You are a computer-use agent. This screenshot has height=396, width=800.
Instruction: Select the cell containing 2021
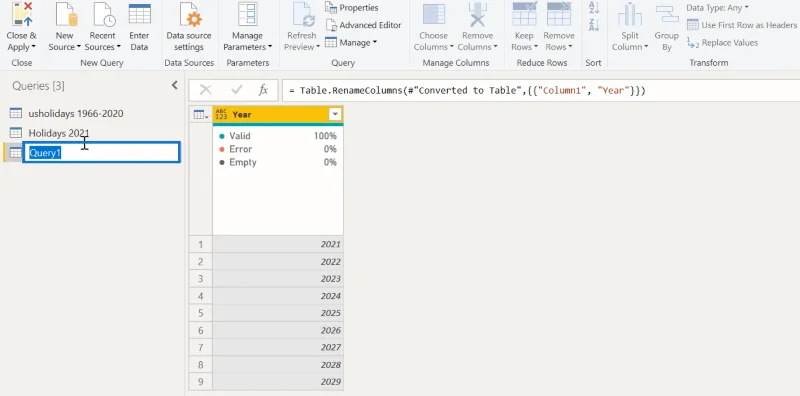[x=278, y=244]
